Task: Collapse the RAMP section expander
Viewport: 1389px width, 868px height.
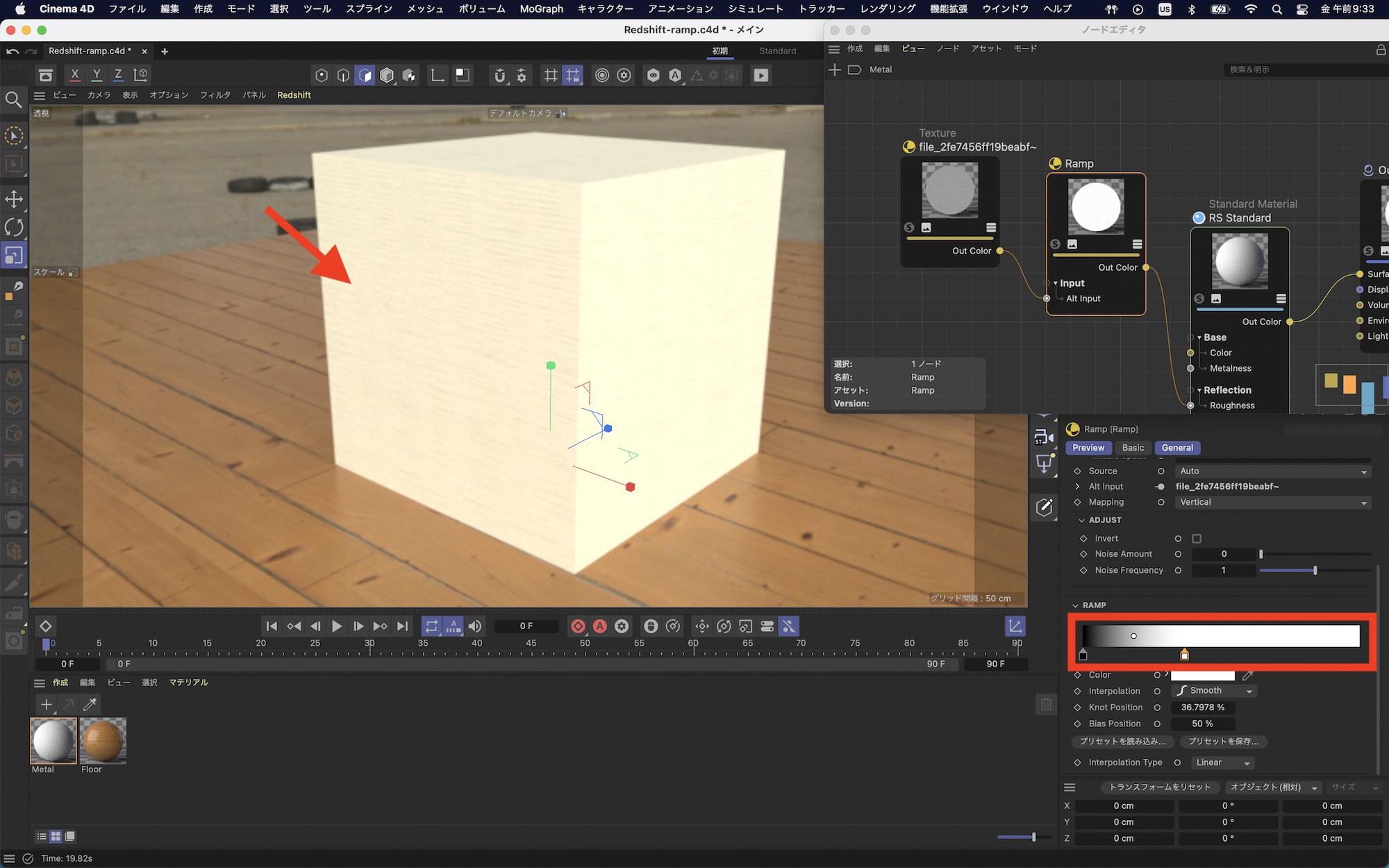Action: pos(1075,606)
